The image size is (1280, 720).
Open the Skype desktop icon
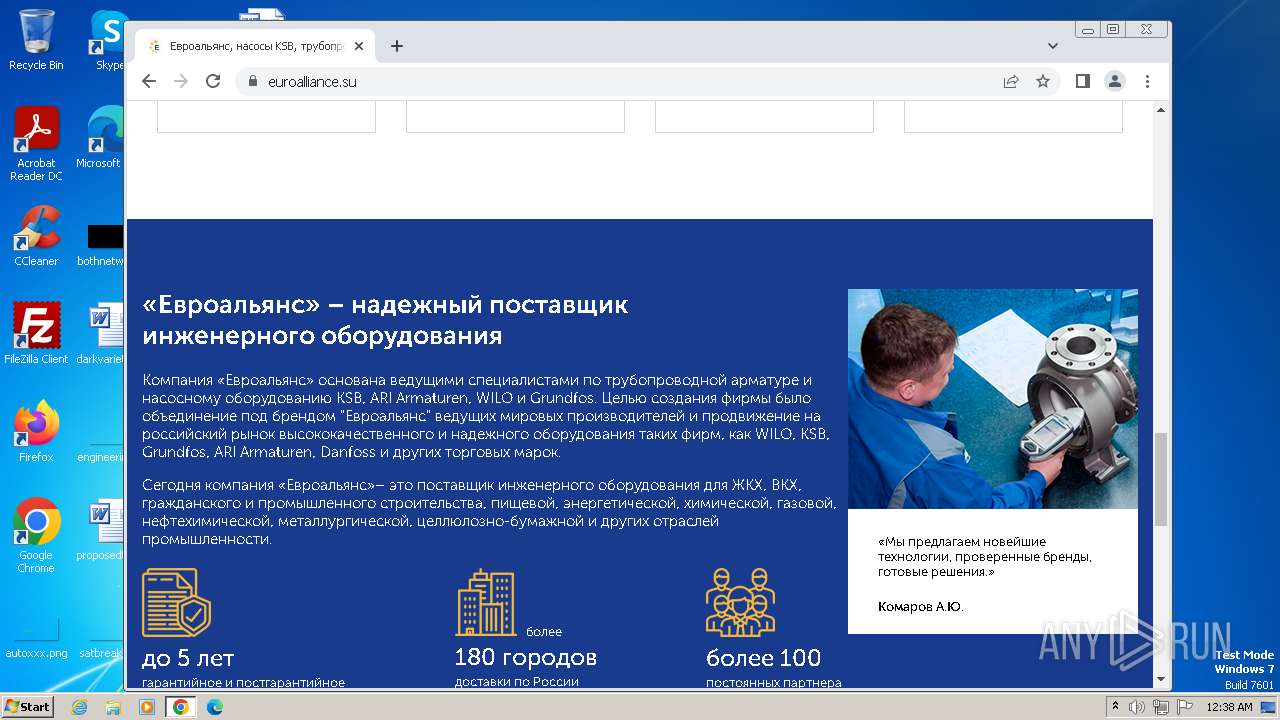tap(108, 40)
